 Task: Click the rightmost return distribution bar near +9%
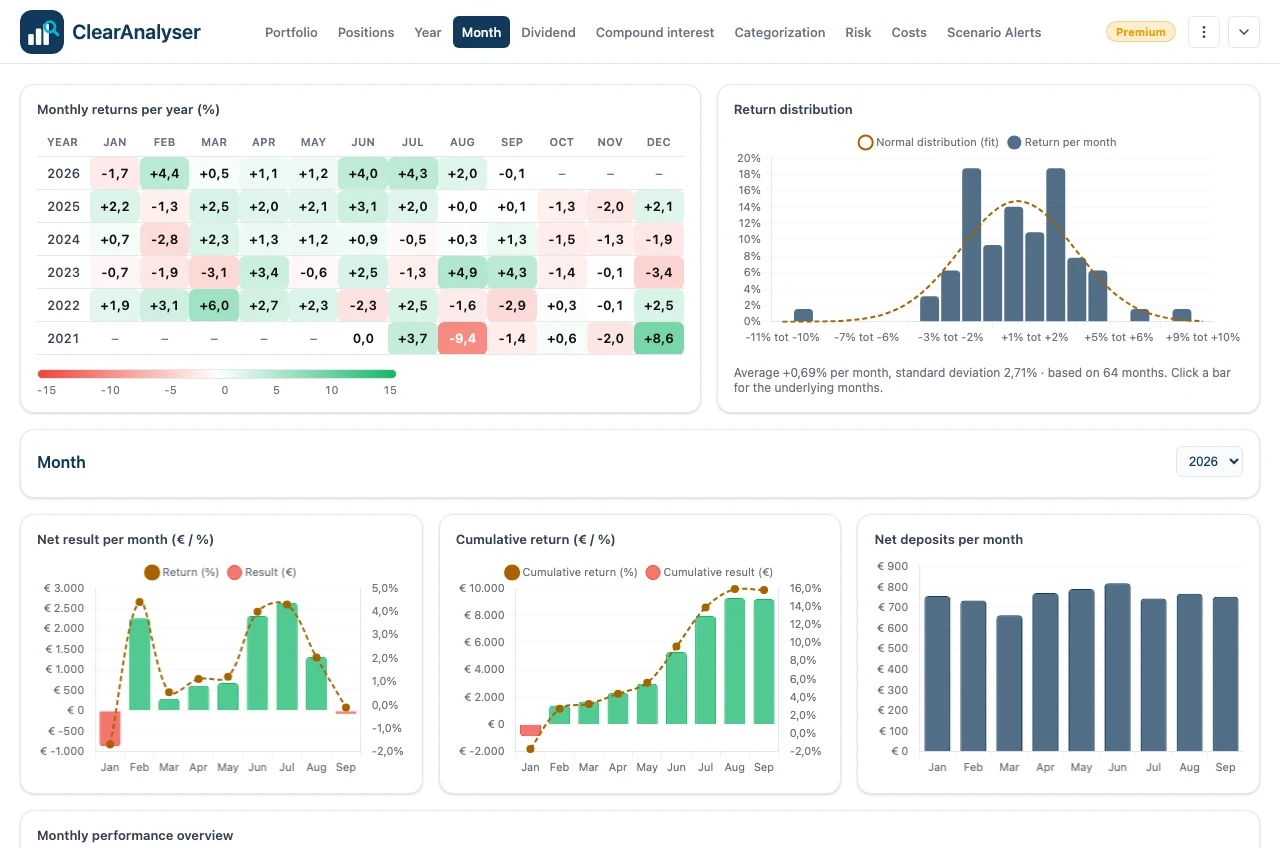pyautogui.click(x=1182, y=315)
